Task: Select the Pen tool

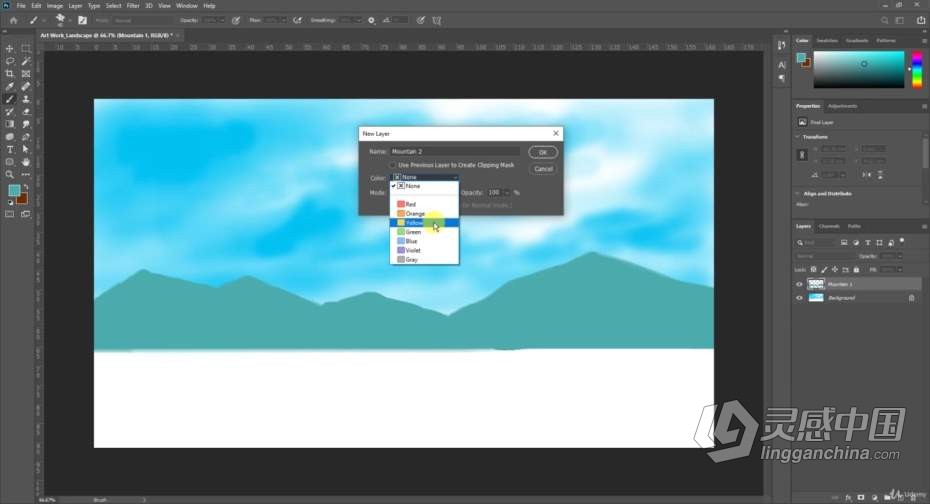Action: click(26, 136)
